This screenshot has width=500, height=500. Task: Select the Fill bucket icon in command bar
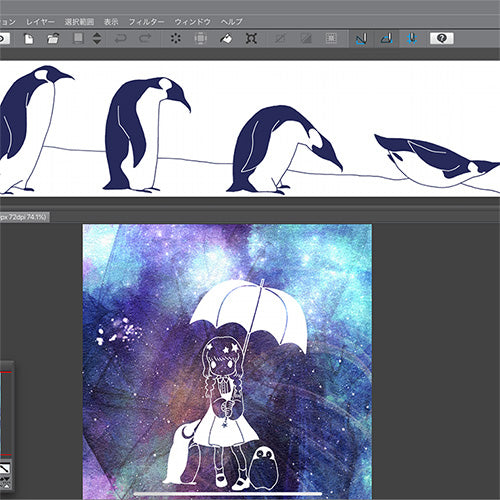pos(226,39)
